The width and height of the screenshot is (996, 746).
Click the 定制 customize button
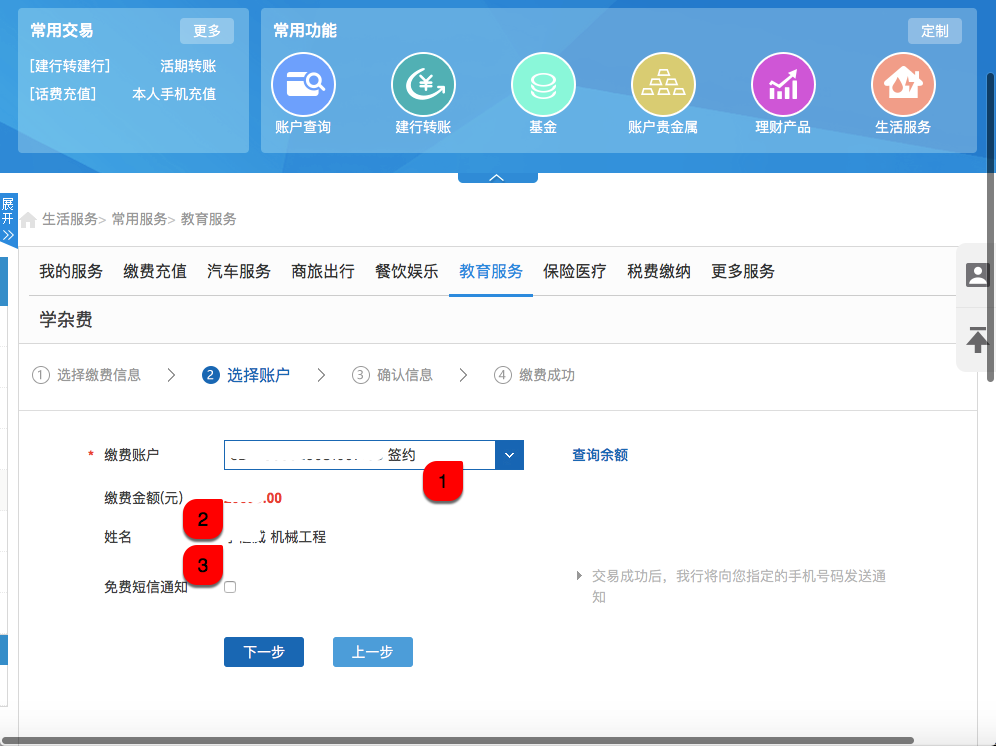click(x=934, y=31)
